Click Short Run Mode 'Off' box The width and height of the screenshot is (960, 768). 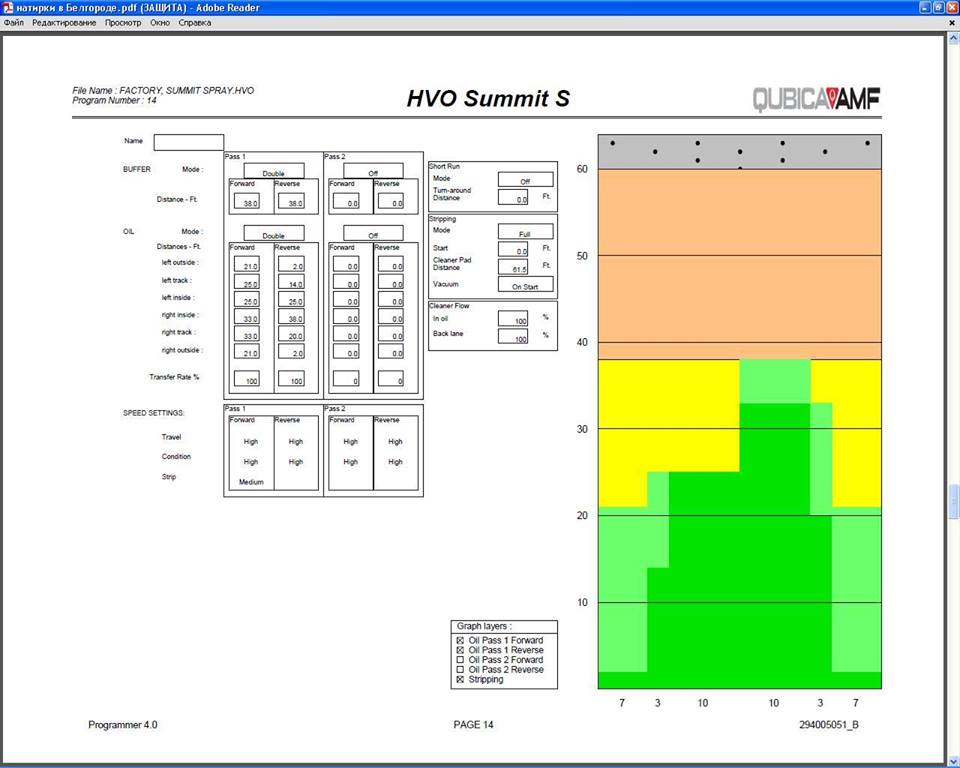[x=525, y=179]
